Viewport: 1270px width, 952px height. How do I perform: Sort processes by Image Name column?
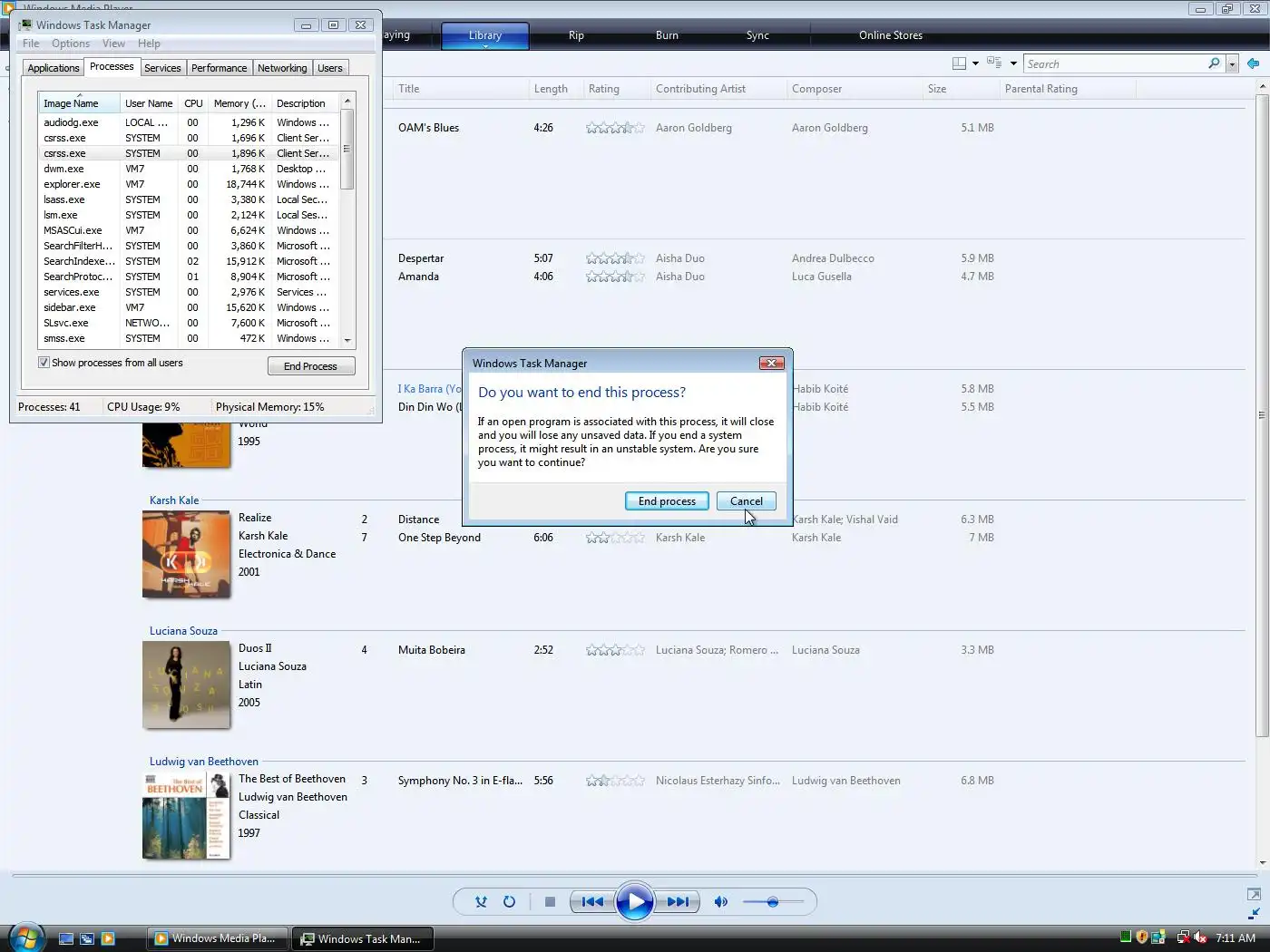tap(79, 103)
